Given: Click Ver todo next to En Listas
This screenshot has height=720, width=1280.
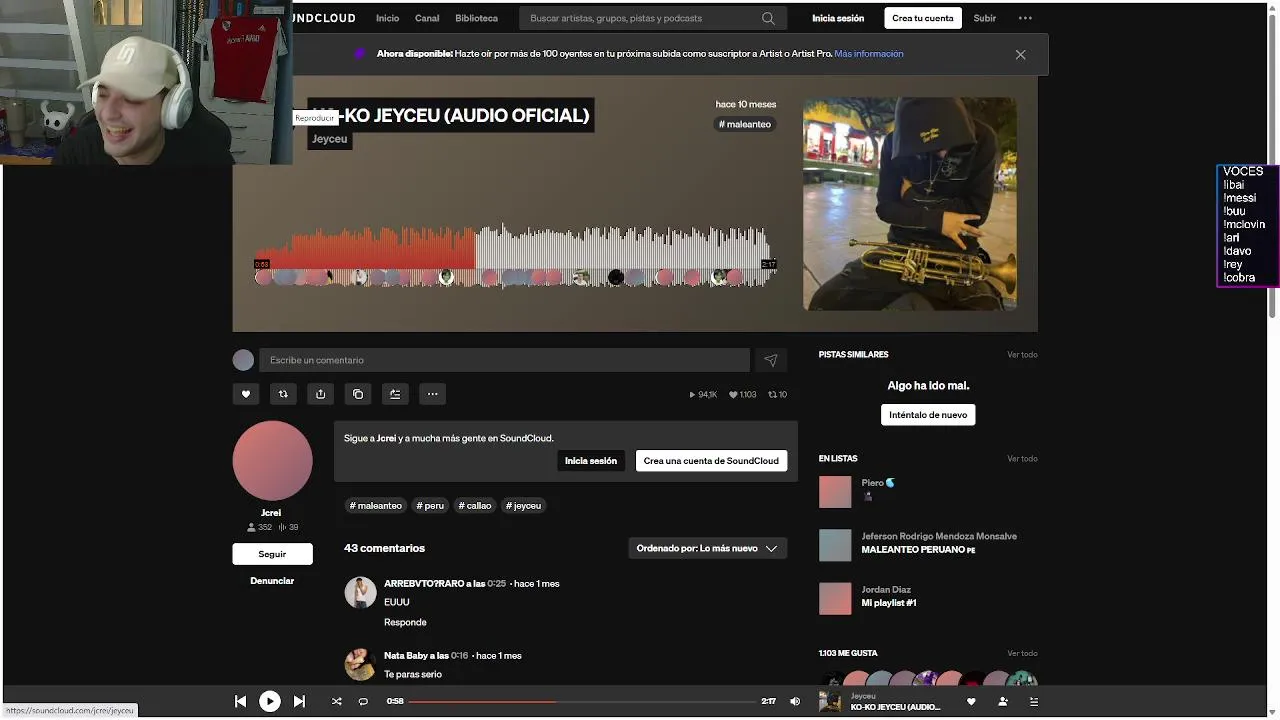Looking at the screenshot, I should (1022, 459).
